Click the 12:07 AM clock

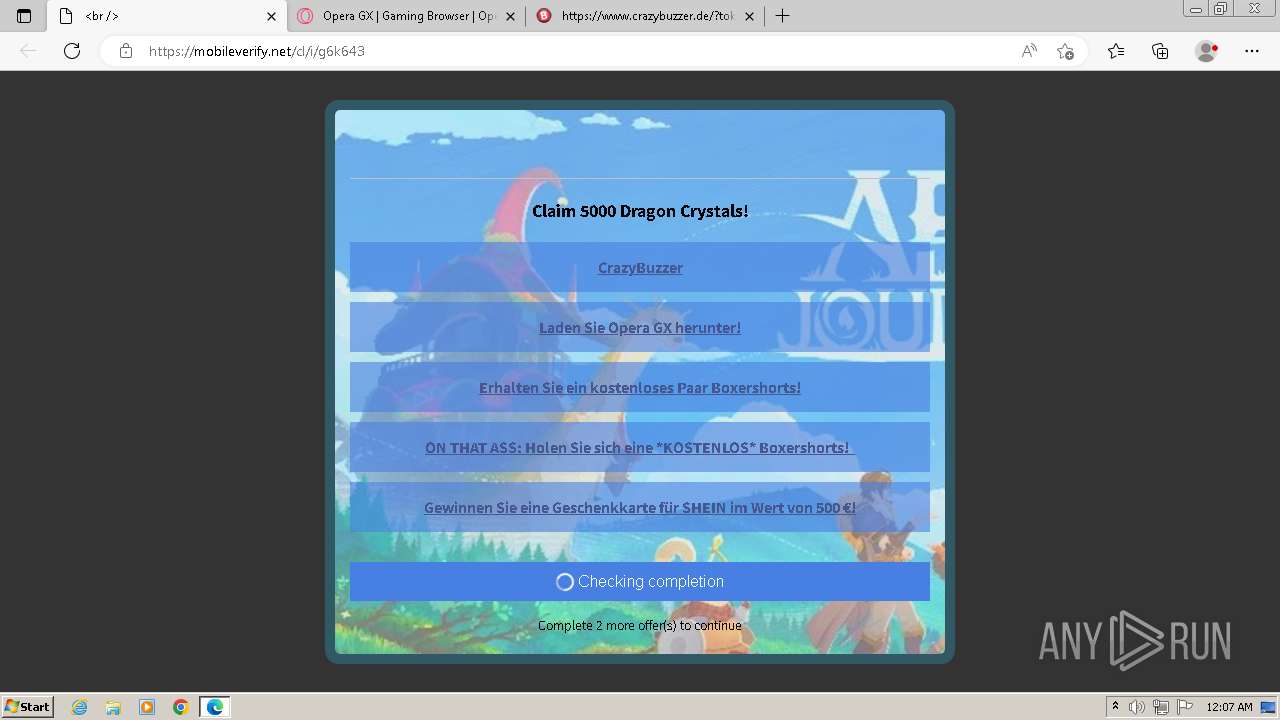click(x=1229, y=707)
